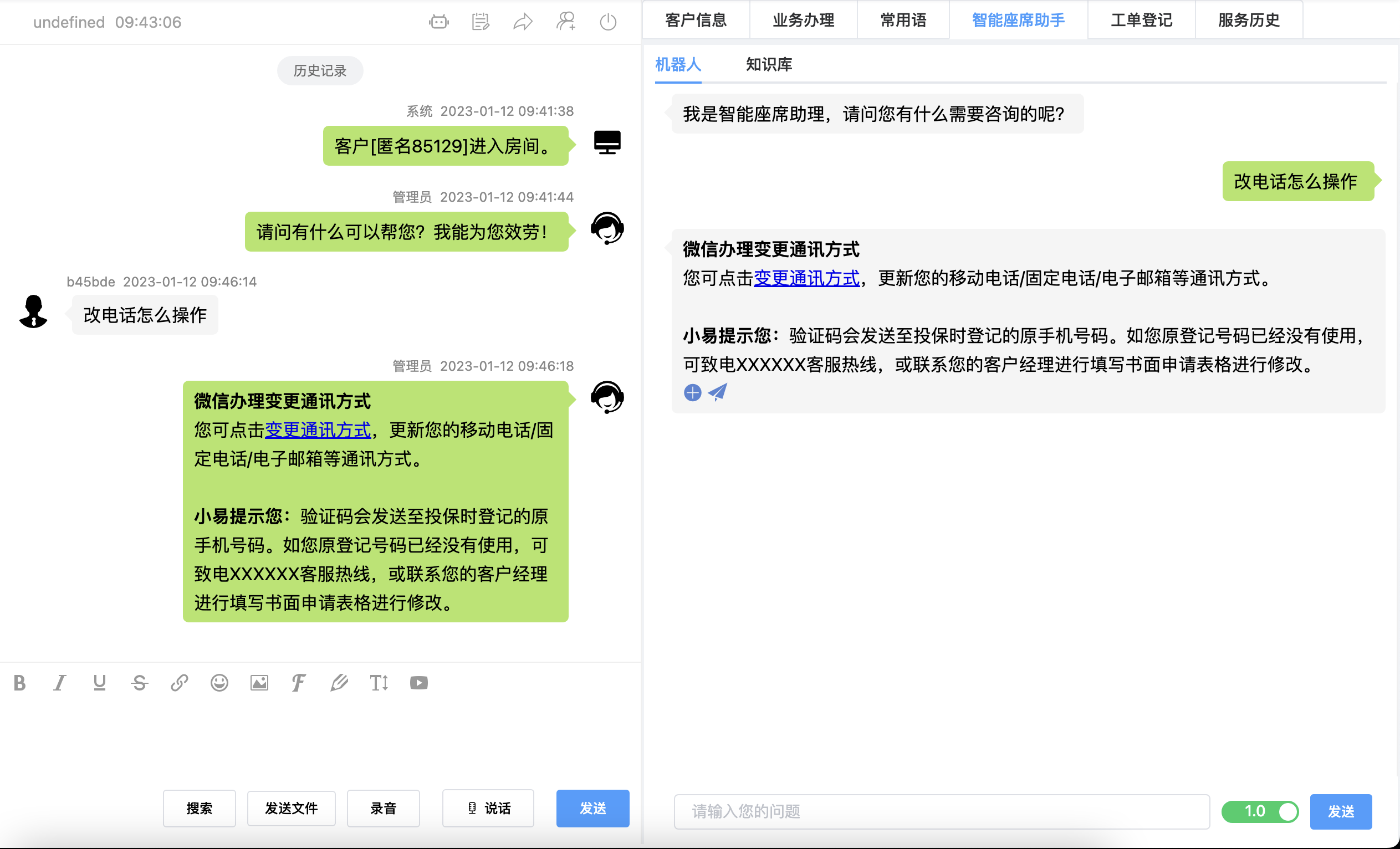This screenshot has height=849, width=1400.
Task: Open the notes checklist icon in header
Action: (x=481, y=22)
